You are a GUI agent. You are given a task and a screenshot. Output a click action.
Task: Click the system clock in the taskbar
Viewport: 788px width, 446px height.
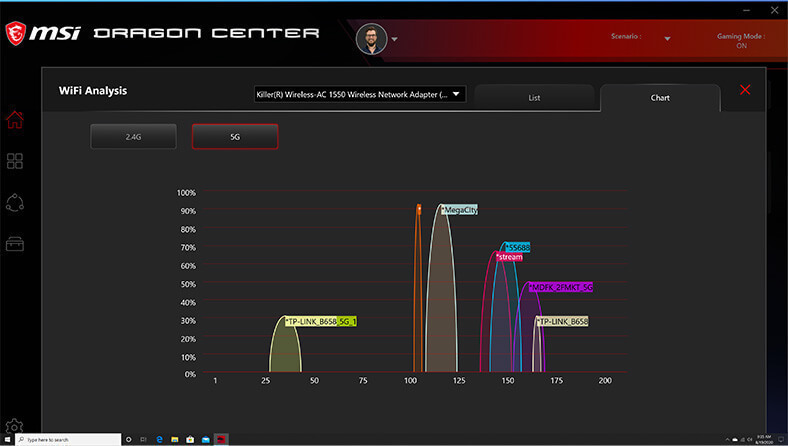coord(764,439)
